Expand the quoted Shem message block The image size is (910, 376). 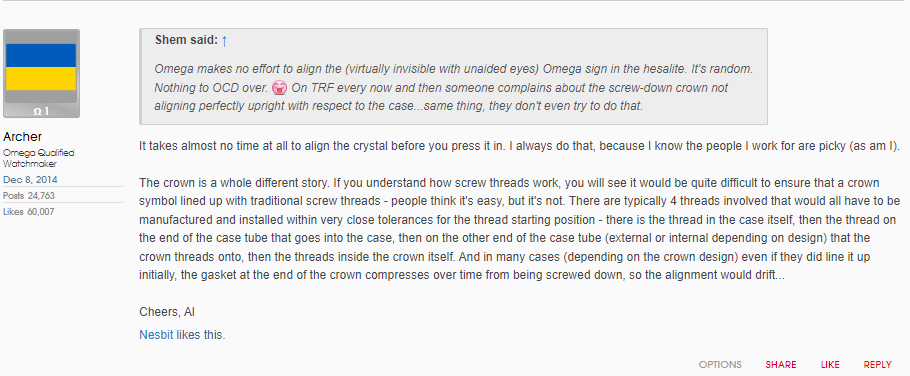click(454, 76)
